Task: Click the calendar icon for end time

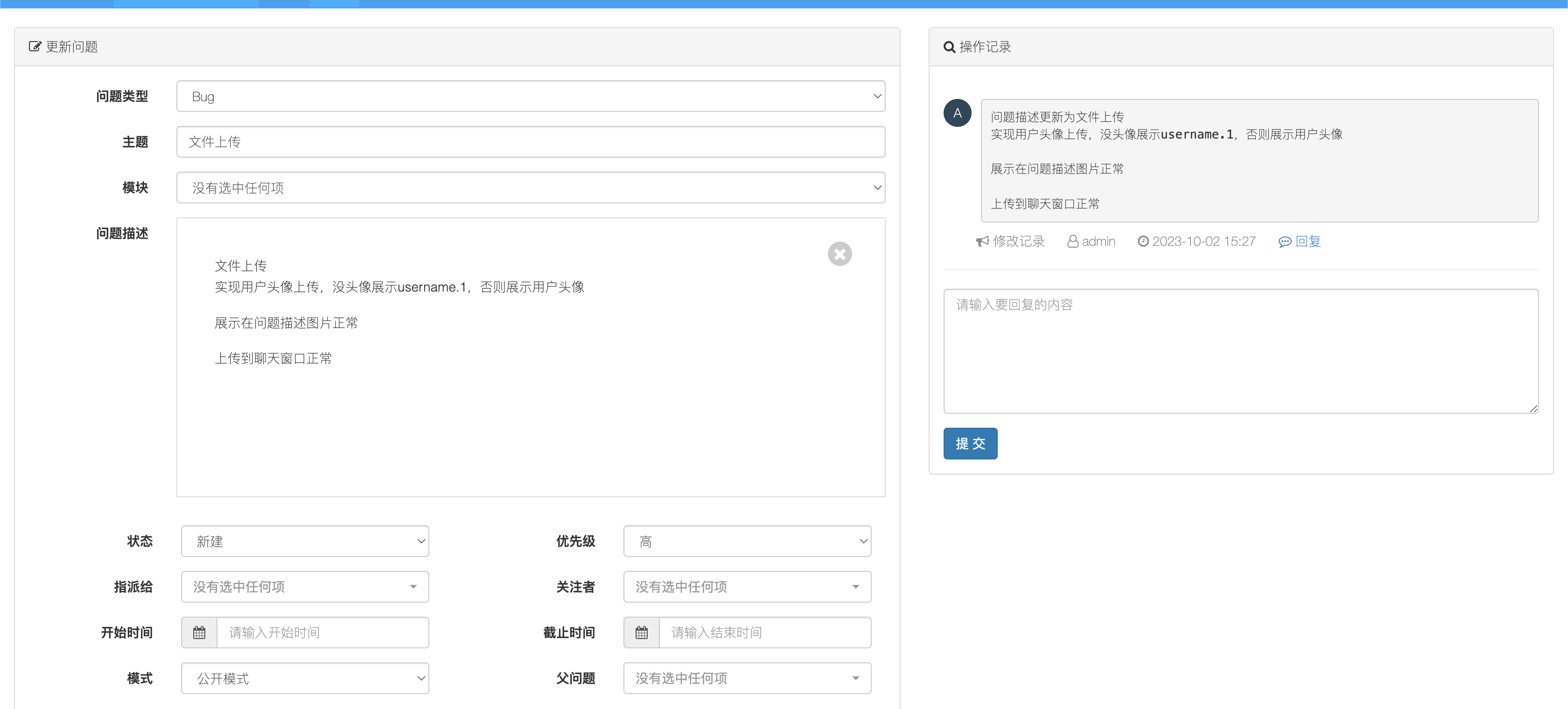Action: (642, 633)
